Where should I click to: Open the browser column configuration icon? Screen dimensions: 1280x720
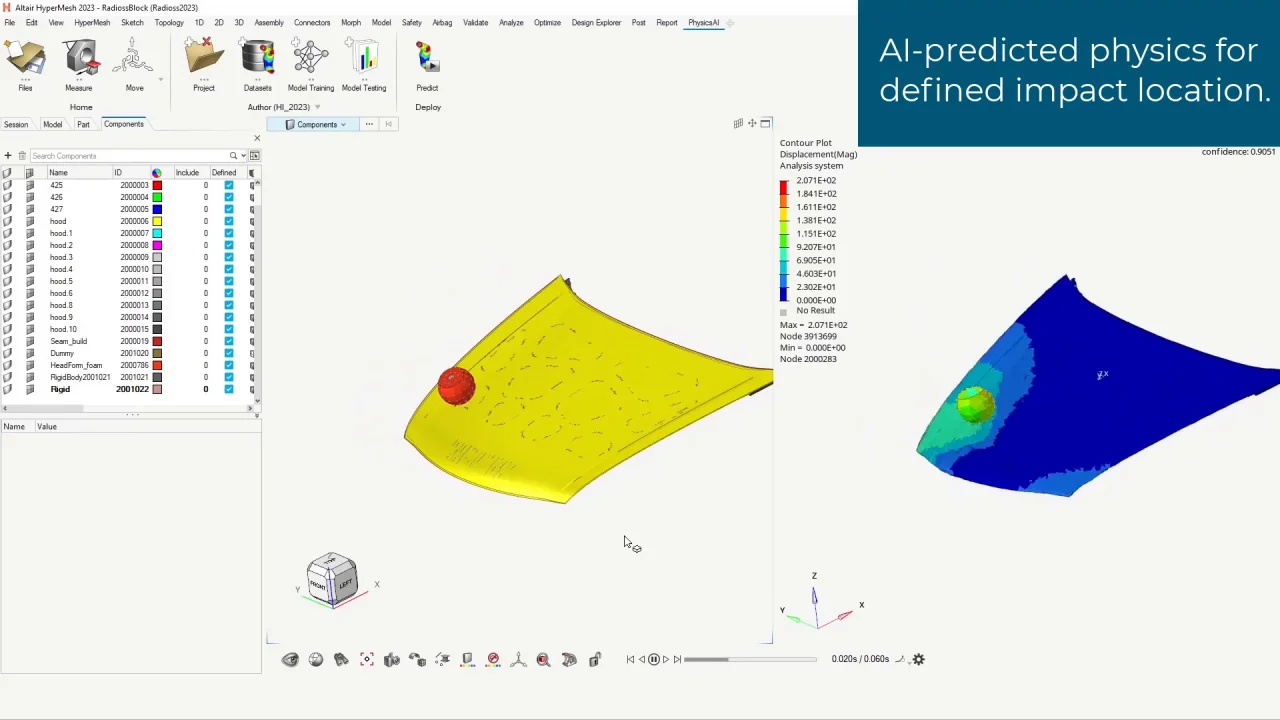click(255, 156)
